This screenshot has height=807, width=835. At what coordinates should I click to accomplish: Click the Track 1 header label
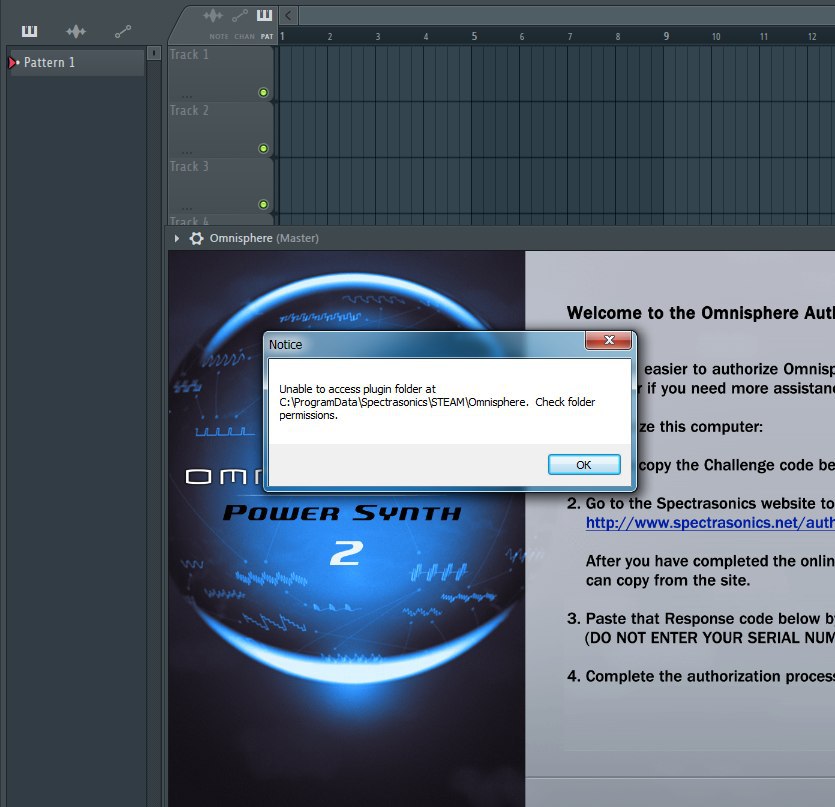(189, 54)
